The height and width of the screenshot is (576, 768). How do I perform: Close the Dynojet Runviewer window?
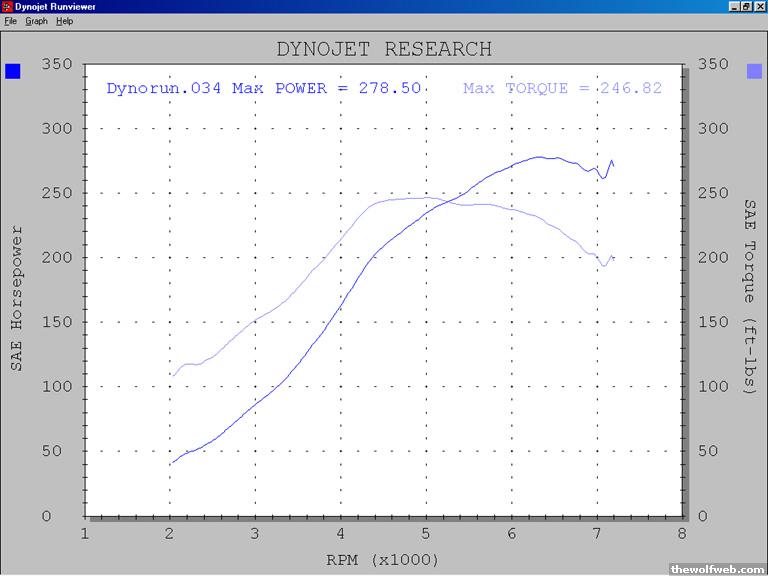point(759,7)
